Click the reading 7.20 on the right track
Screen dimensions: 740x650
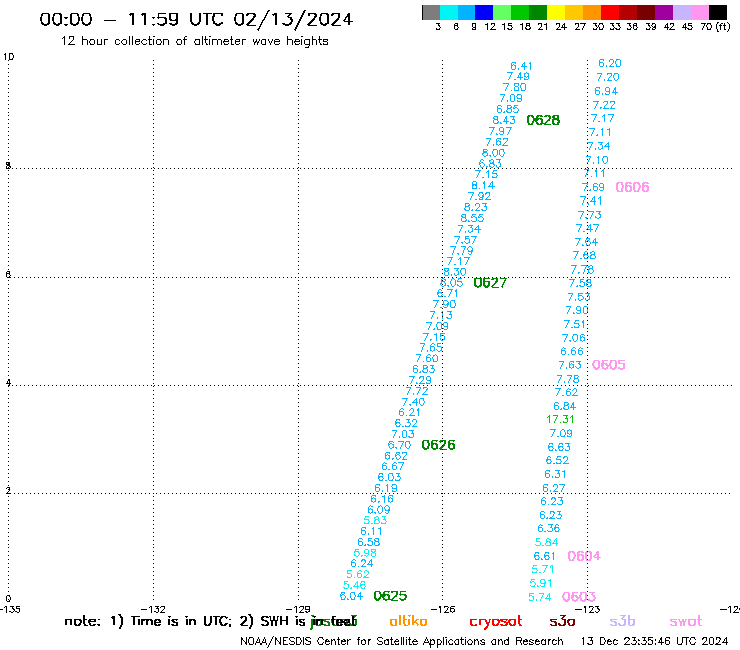point(608,77)
